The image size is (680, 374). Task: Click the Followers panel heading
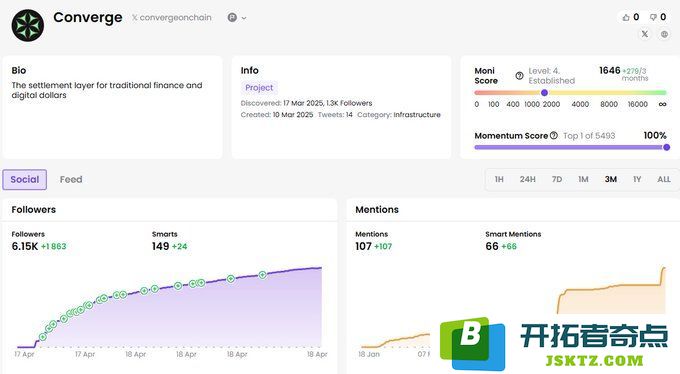click(x=33, y=210)
